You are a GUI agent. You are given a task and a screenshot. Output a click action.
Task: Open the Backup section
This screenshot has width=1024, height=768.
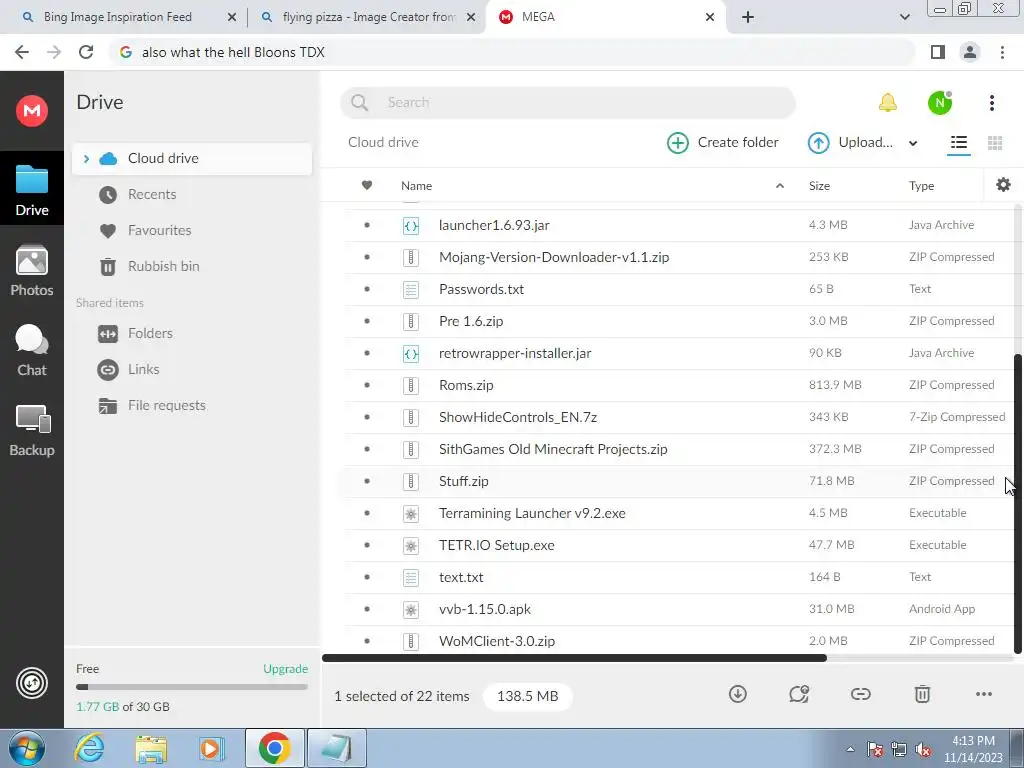(32, 430)
